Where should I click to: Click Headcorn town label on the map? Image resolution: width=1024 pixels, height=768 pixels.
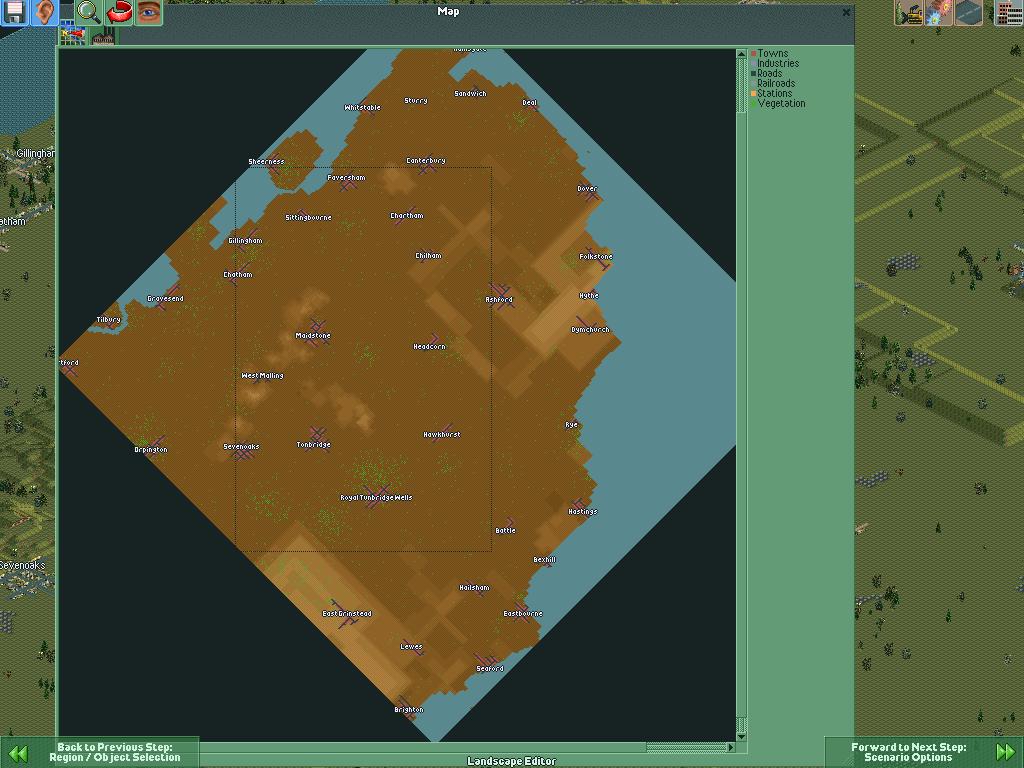[x=429, y=347]
